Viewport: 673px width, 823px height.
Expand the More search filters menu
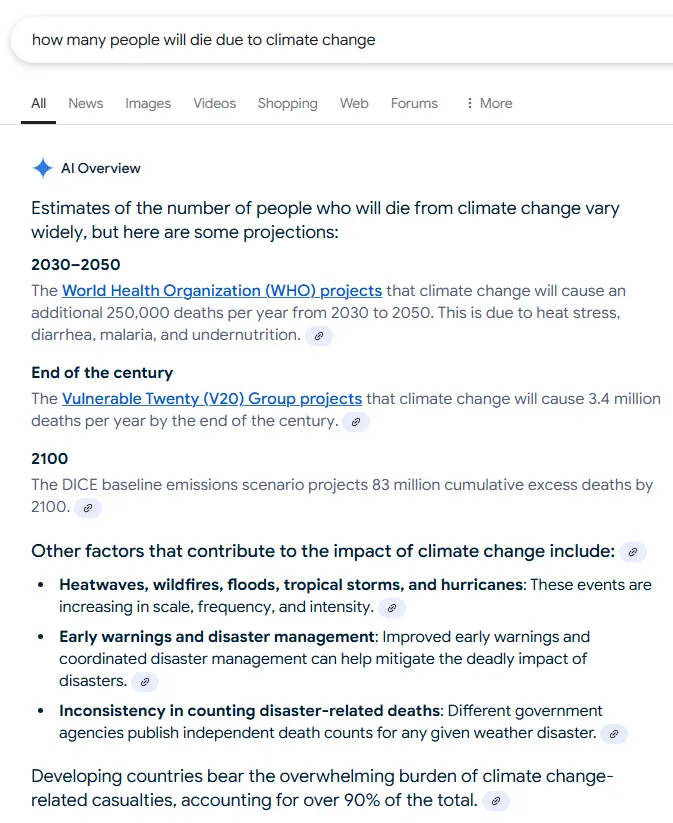489,103
